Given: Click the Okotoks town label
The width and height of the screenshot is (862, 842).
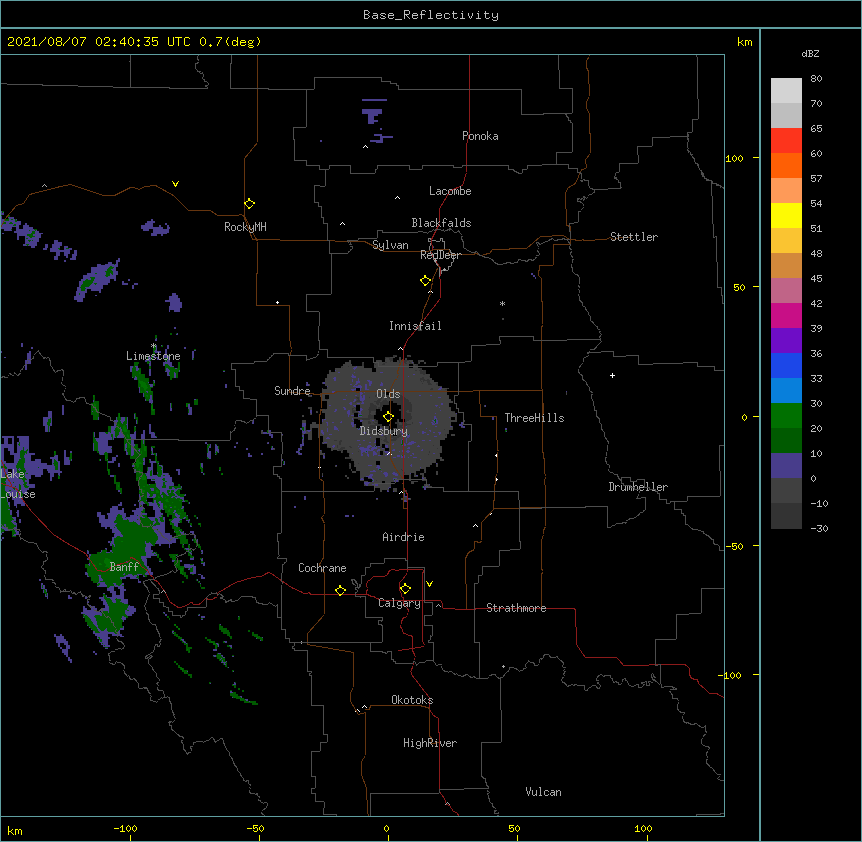Looking at the screenshot, I should [x=412, y=700].
